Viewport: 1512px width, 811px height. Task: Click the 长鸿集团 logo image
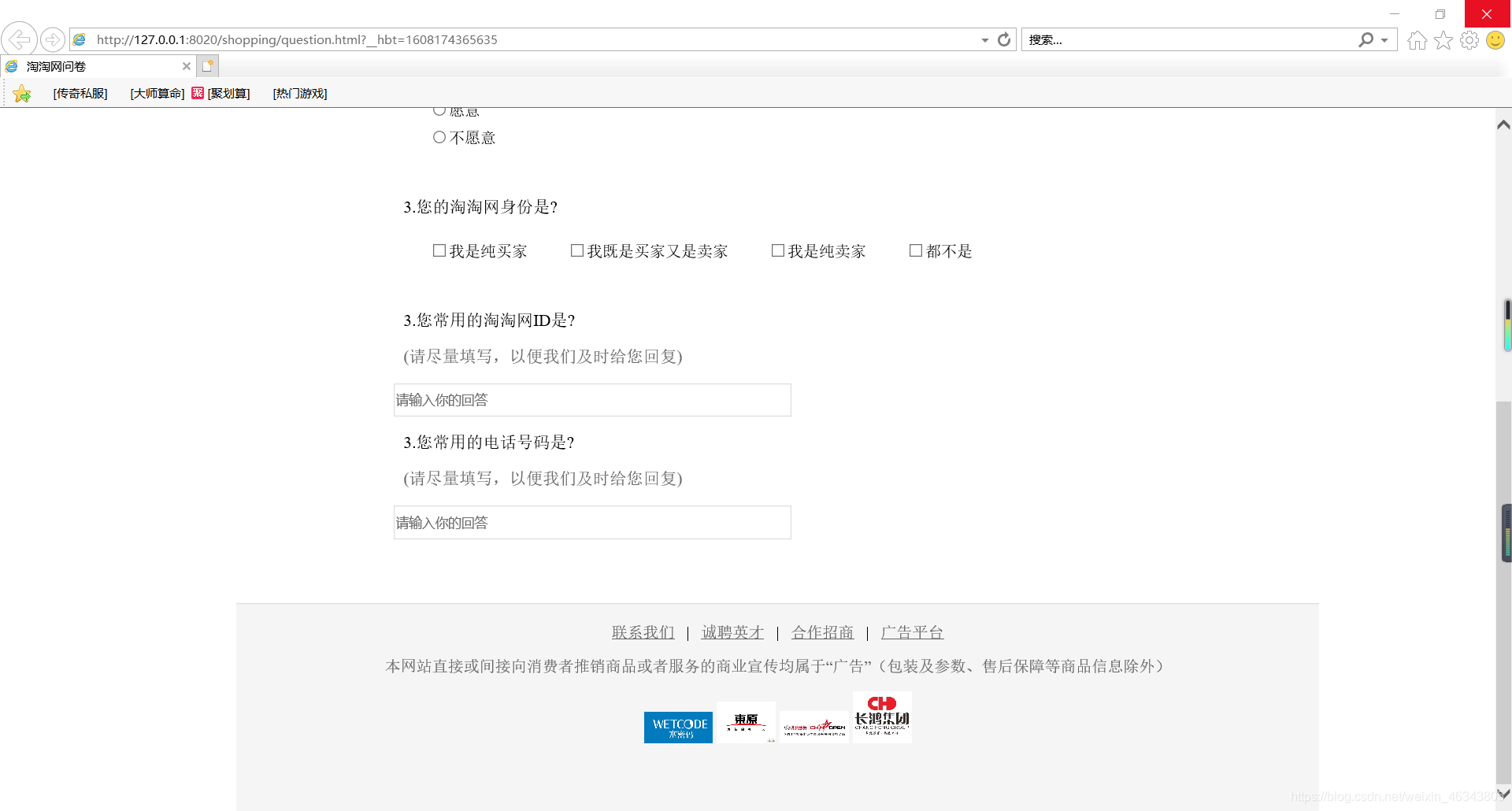tap(882, 717)
